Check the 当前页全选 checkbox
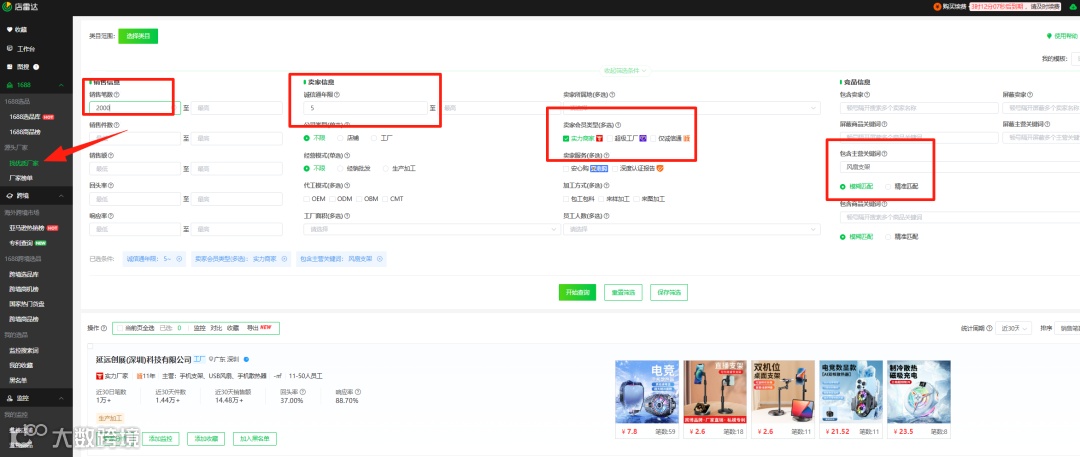 coord(119,329)
